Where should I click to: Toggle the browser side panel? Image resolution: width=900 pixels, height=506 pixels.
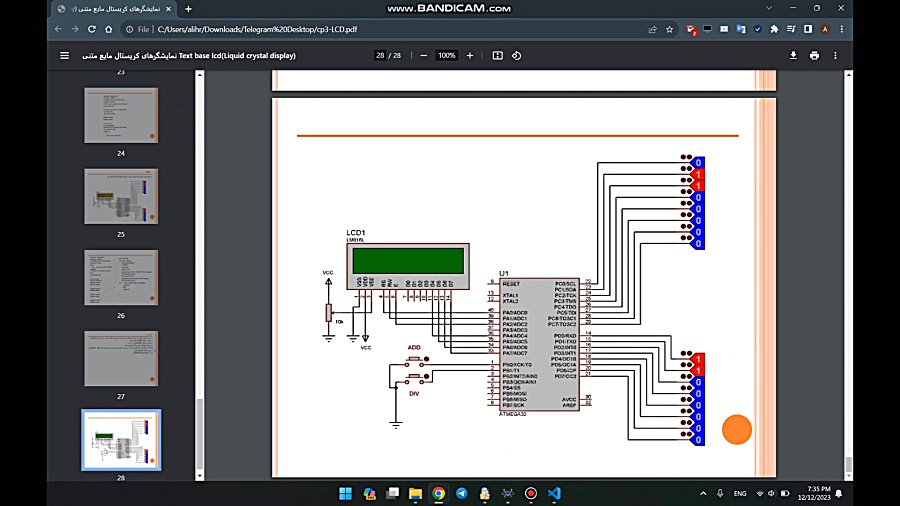808,29
